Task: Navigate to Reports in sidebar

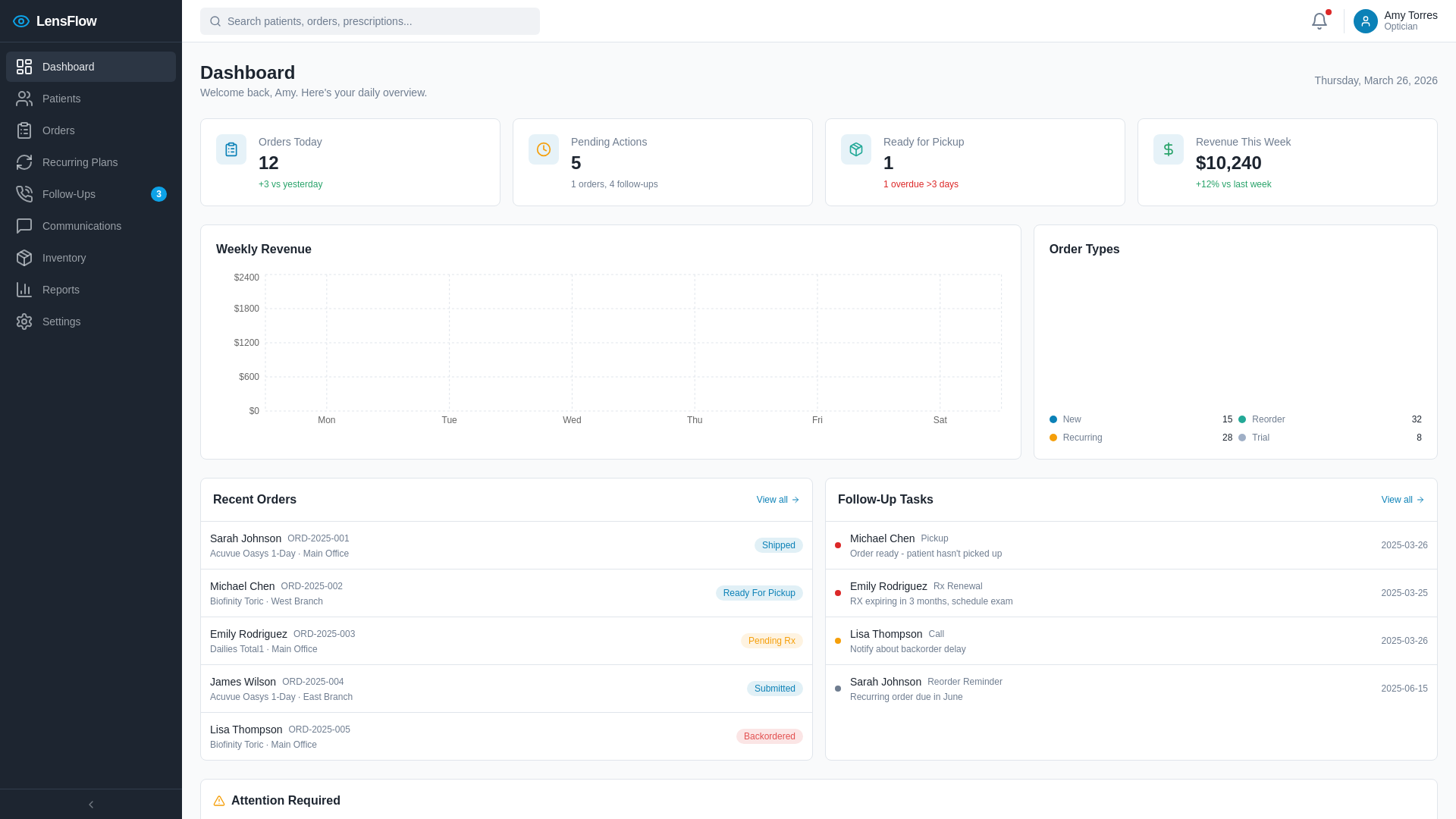Action: (x=91, y=290)
